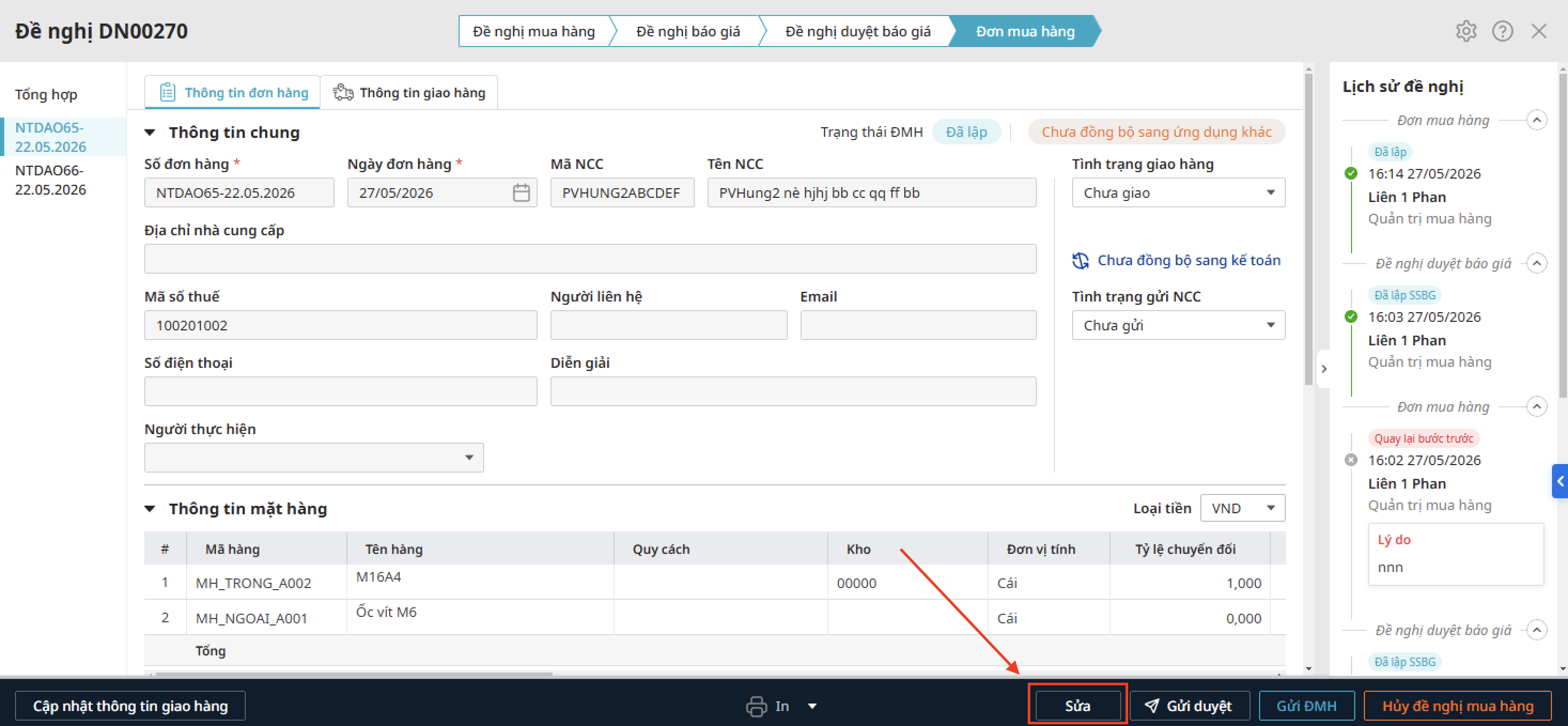Collapse the Thông tin chung section

point(150,132)
